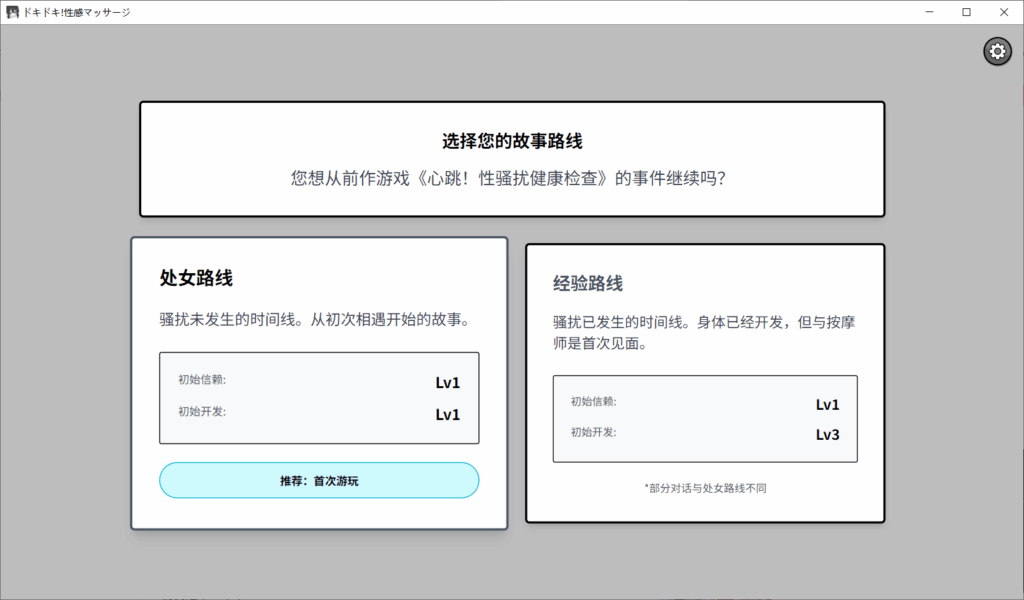Viewport: 1024px width, 600px height.
Task: Click Lv1 value in 经验路线 card
Action: pyautogui.click(x=827, y=405)
